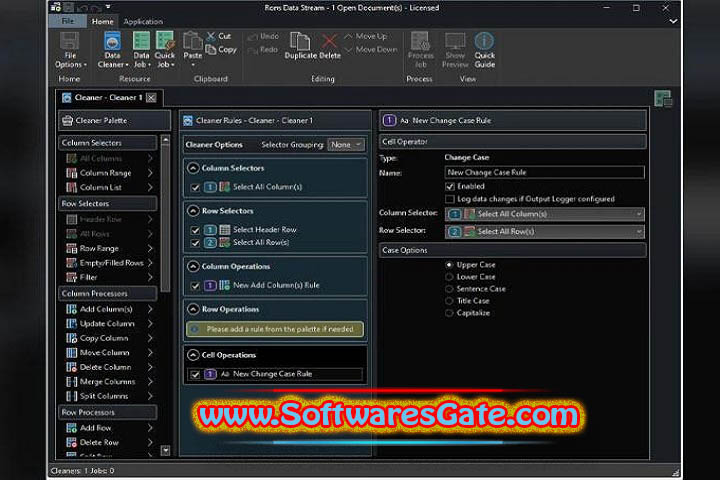This screenshot has height=480, width=720.
Task: Select Update Column palette item
Action: click(109, 324)
